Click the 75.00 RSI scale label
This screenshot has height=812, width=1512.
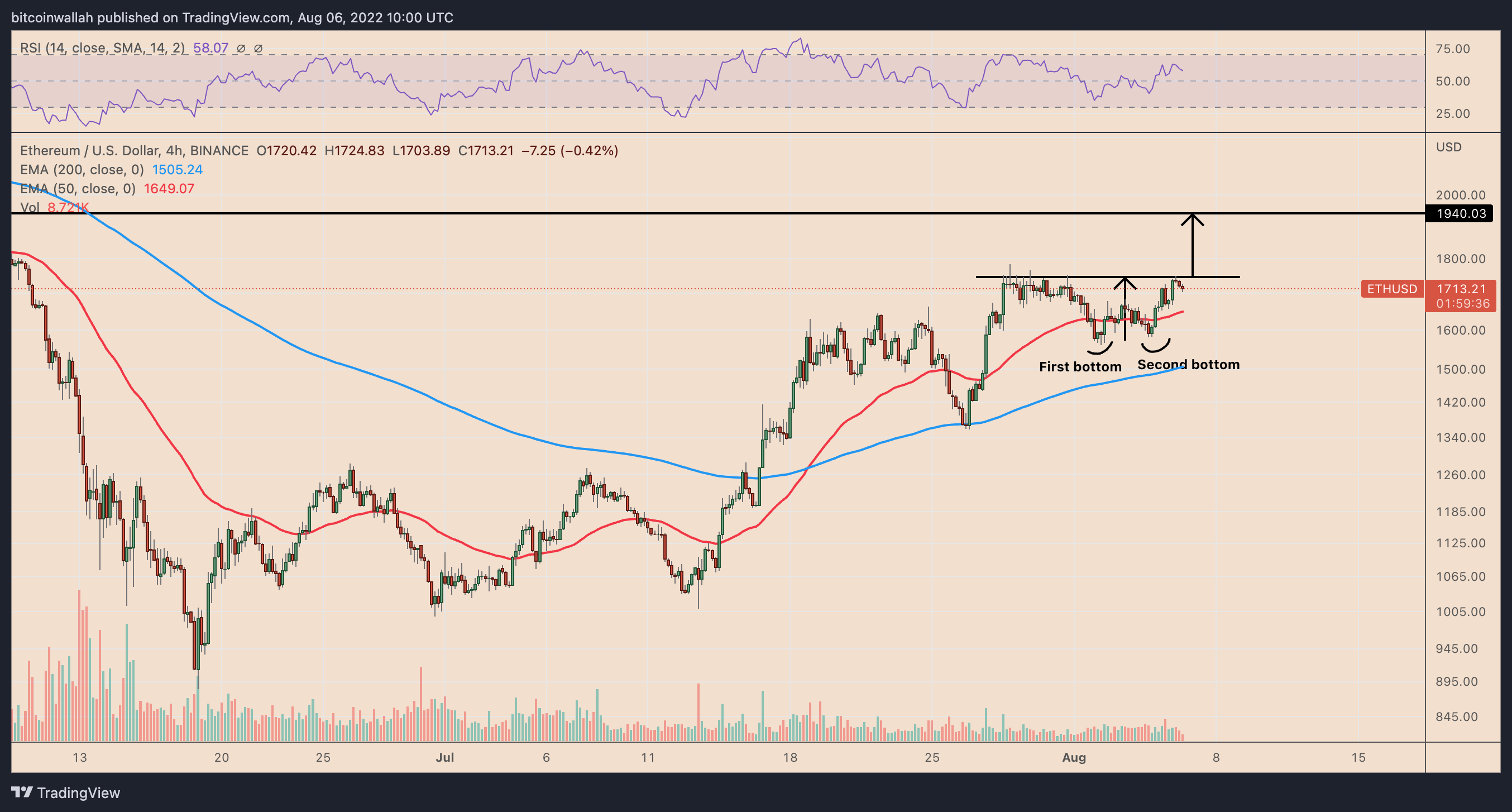(x=1453, y=49)
